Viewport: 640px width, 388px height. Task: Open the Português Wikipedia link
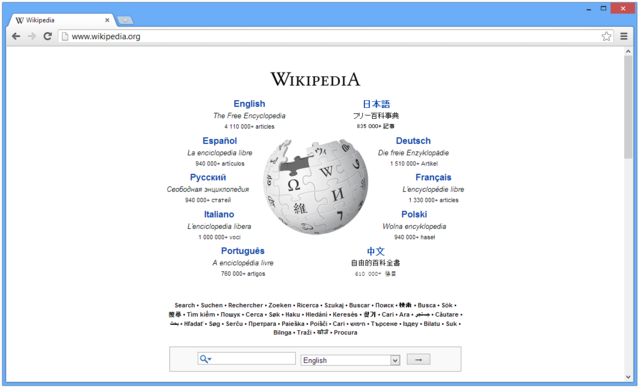243,251
